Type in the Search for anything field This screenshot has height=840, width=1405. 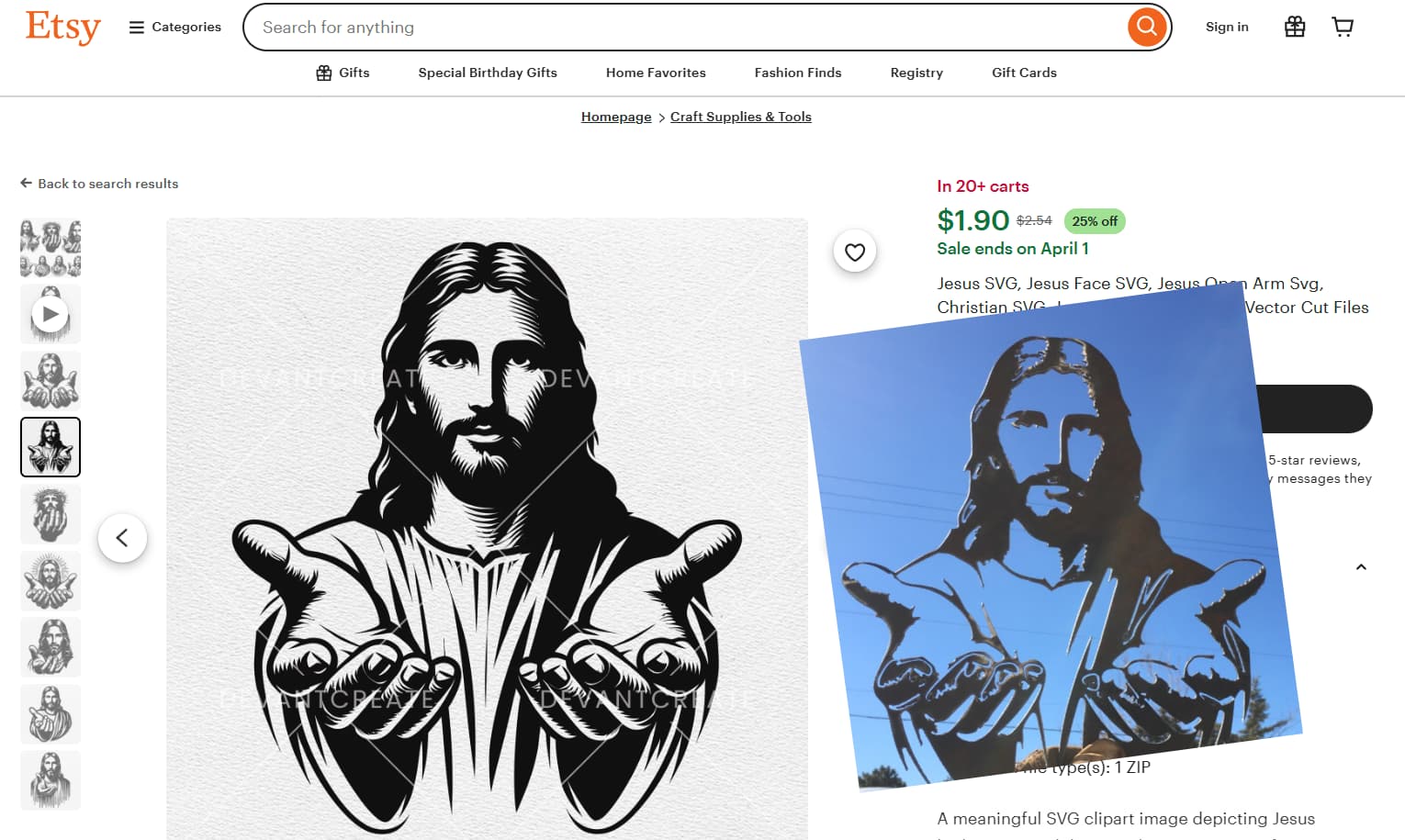pos(680,28)
